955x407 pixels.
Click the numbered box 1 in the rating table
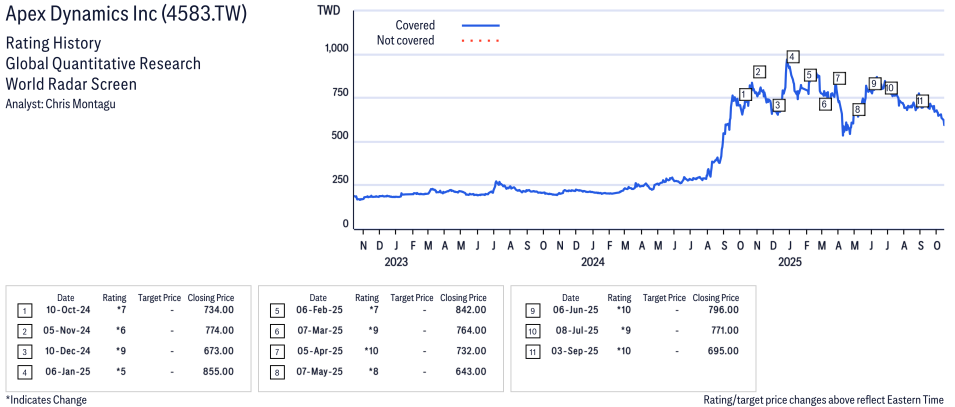click(x=25, y=311)
